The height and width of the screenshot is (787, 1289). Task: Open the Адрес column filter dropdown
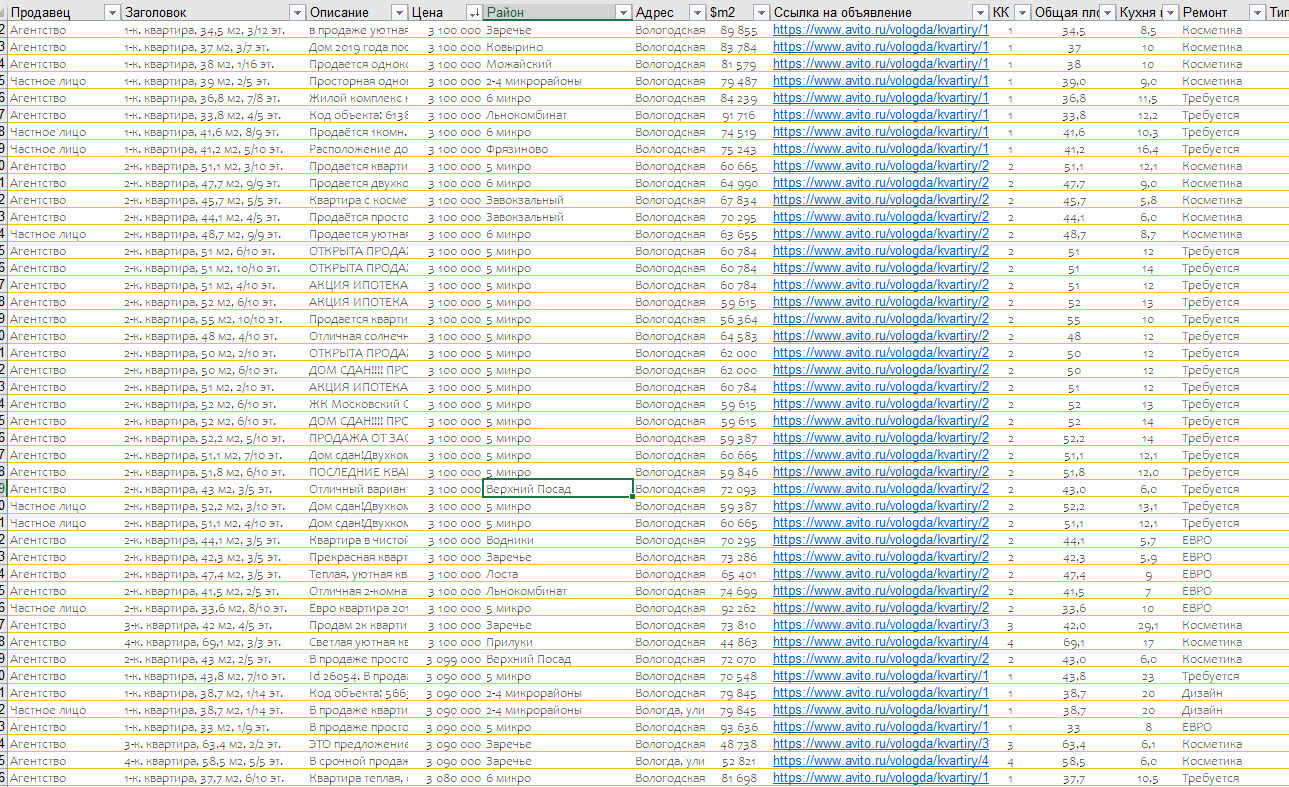tap(696, 12)
